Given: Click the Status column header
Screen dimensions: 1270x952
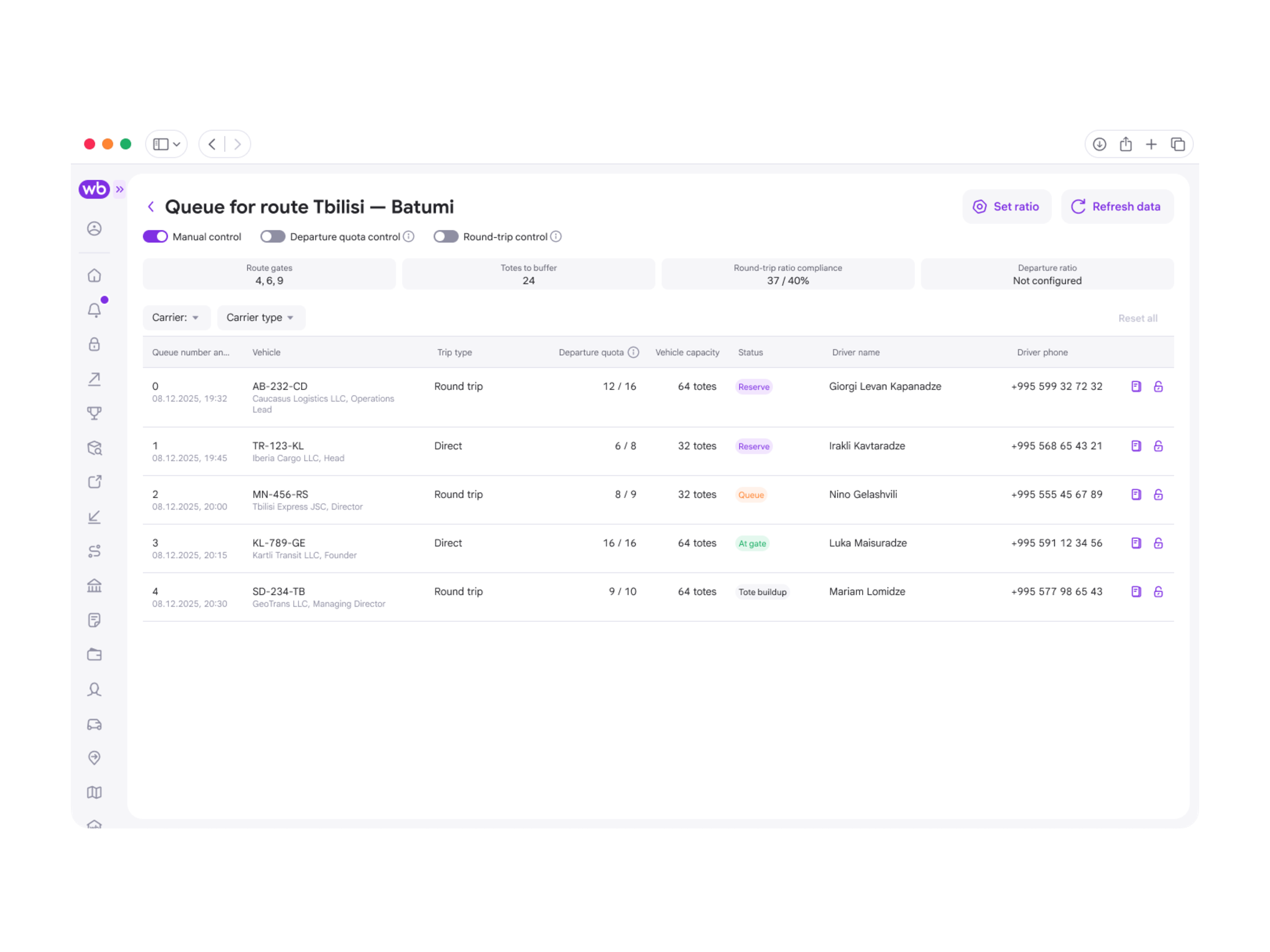Looking at the screenshot, I should click(x=750, y=352).
